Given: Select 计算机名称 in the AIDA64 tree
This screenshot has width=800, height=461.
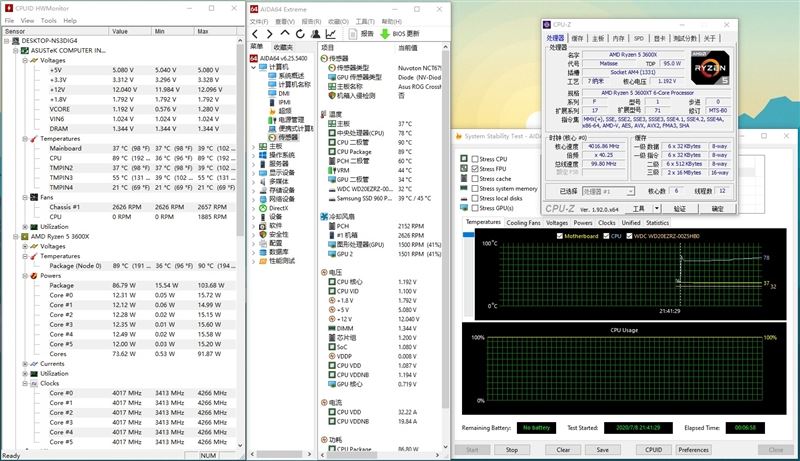Looking at the screenshot, I should (294, 84).
